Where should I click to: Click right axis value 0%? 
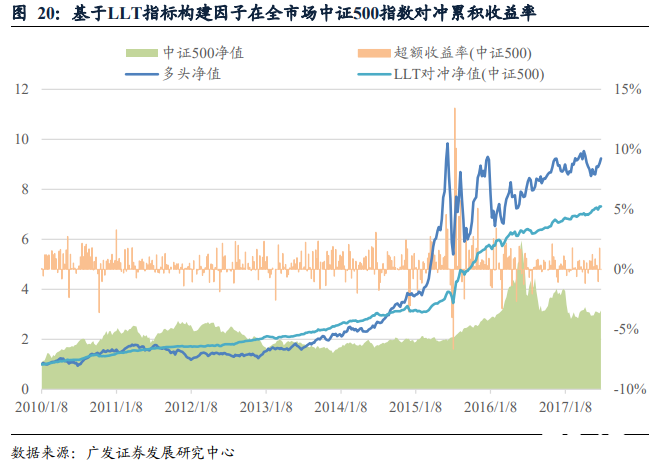[x=624, y=269]
